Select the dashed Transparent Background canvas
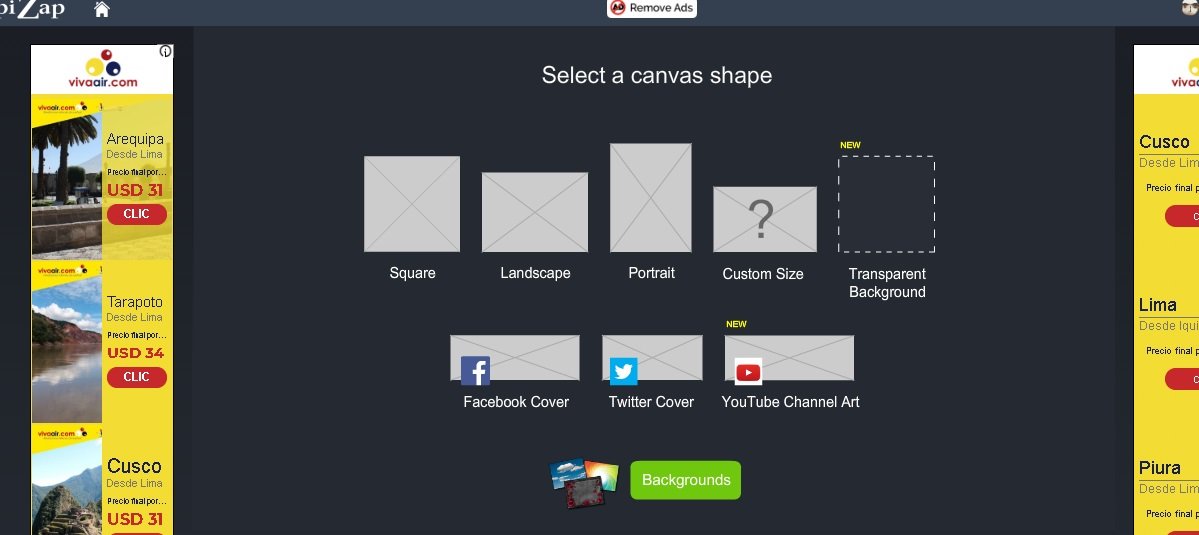This screenshot has width=1199, height=535. (x=886, y=204)
